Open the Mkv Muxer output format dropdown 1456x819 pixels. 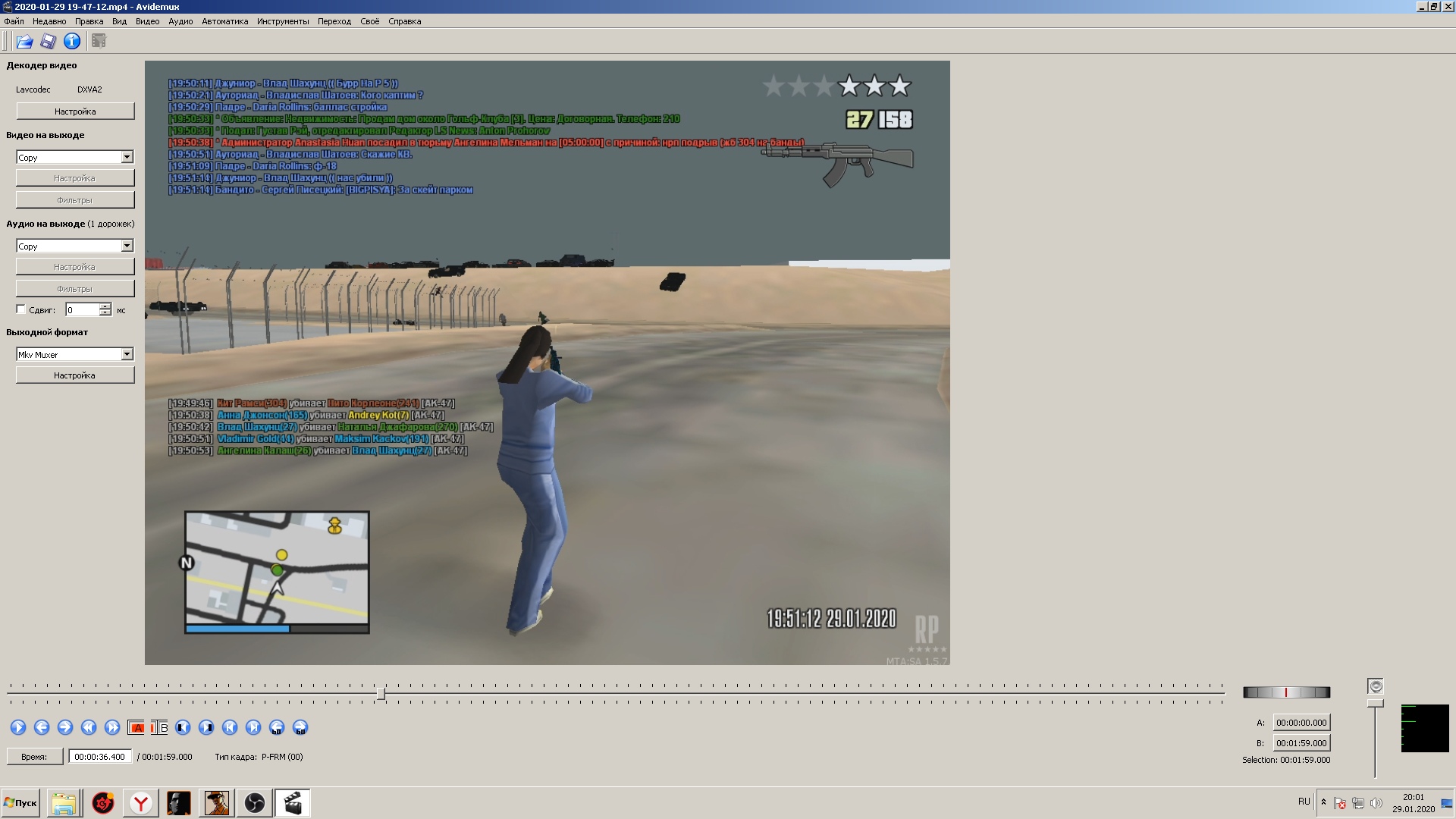pos(127,355)
